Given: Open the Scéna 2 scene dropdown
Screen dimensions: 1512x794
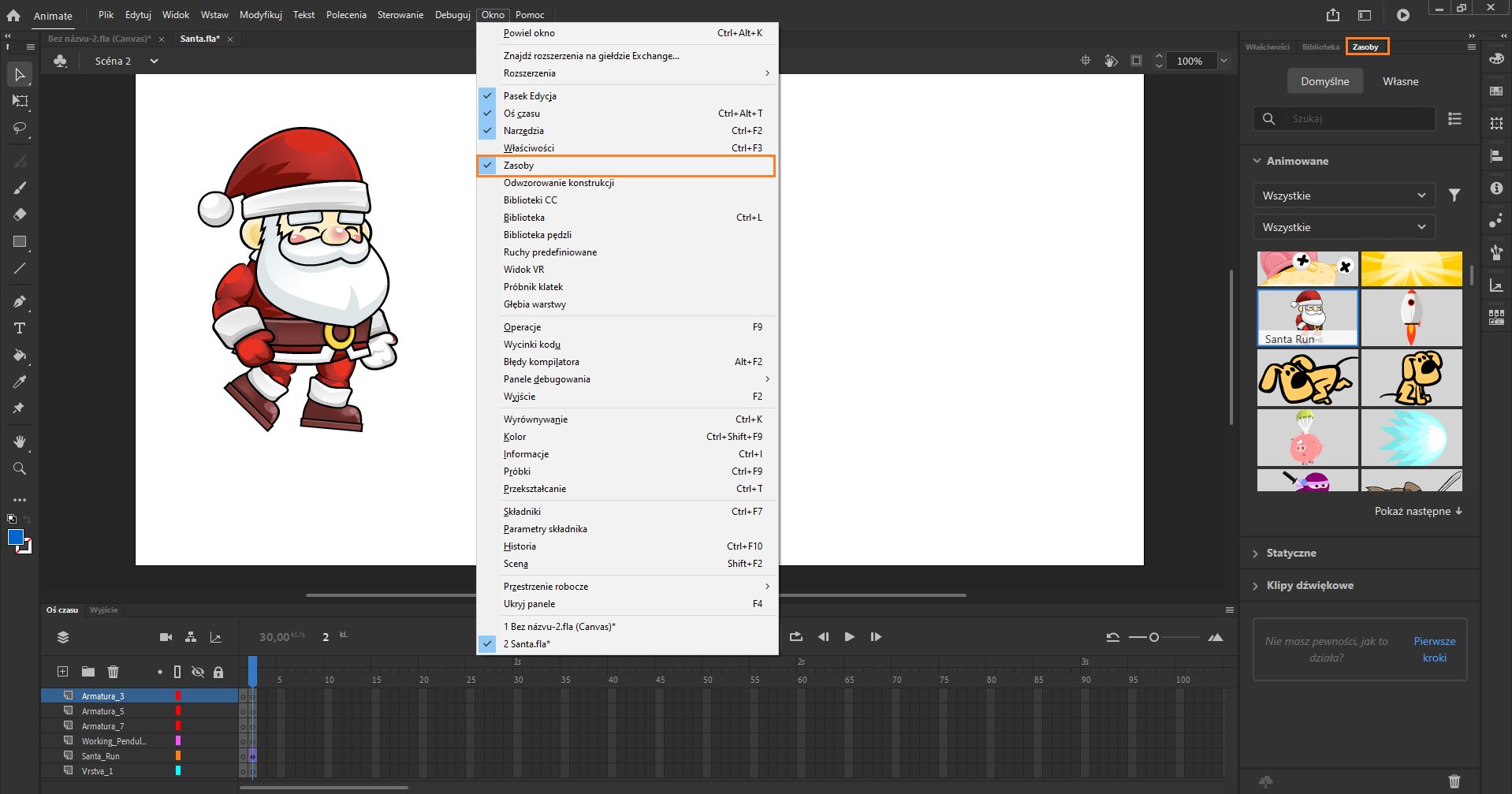Looking at the screenshot, I should pyautogui.click(x=154, y=61).
